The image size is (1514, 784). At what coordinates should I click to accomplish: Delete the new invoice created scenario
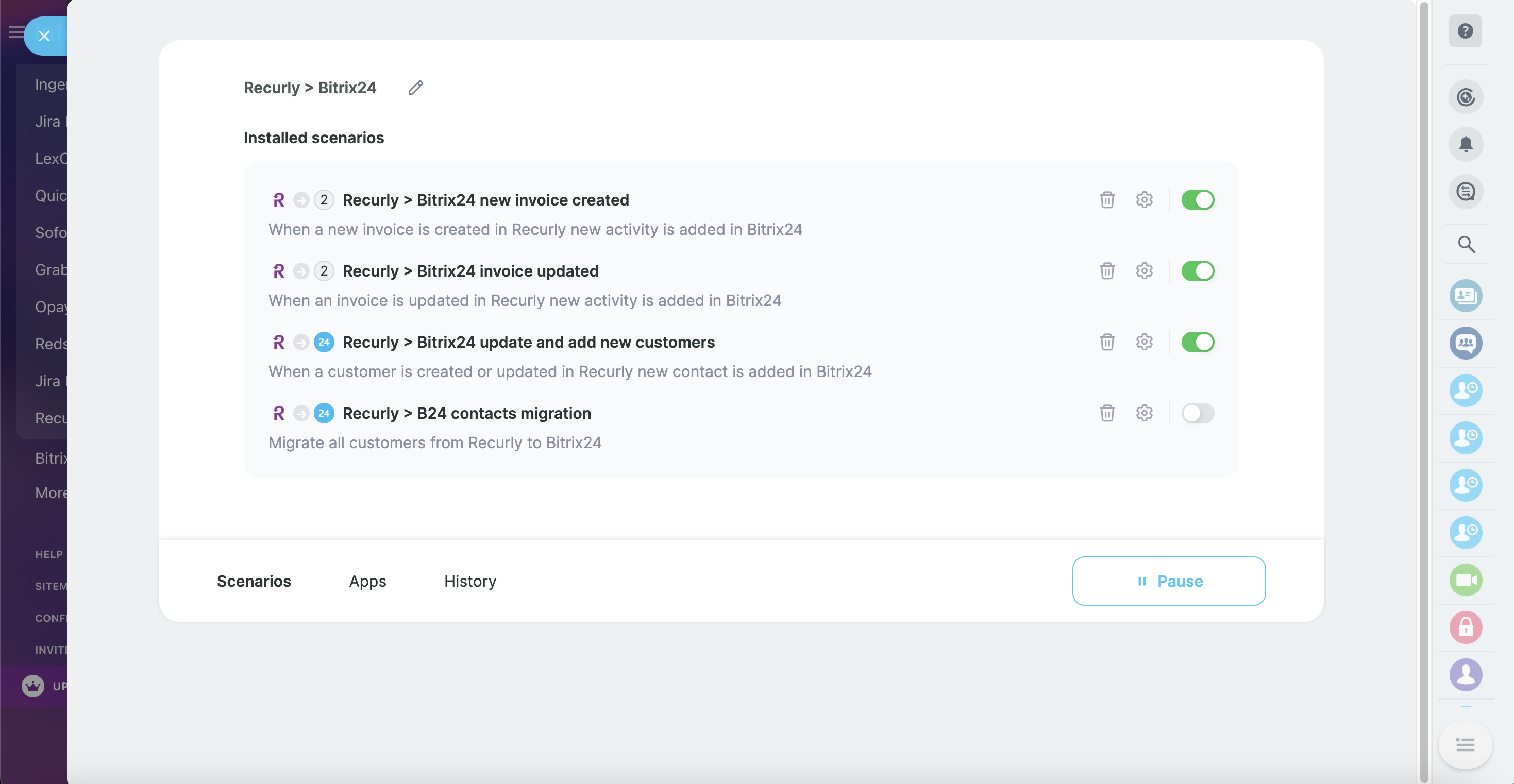click(x=1107, y=200)
